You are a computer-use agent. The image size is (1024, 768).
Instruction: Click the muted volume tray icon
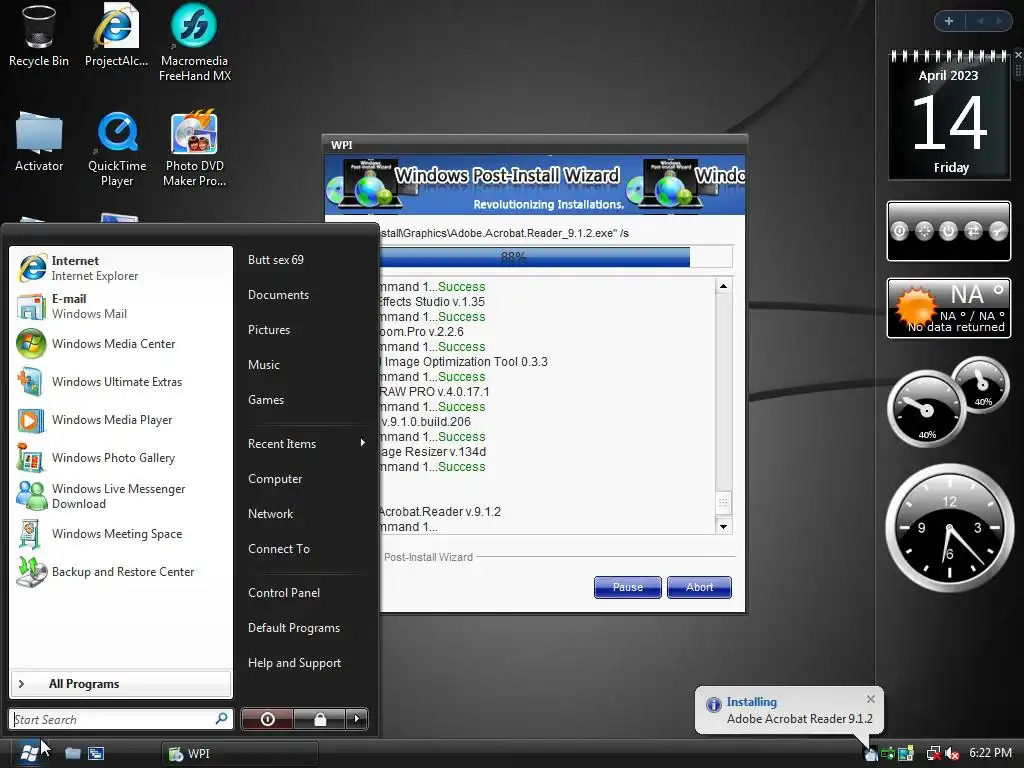952,753
